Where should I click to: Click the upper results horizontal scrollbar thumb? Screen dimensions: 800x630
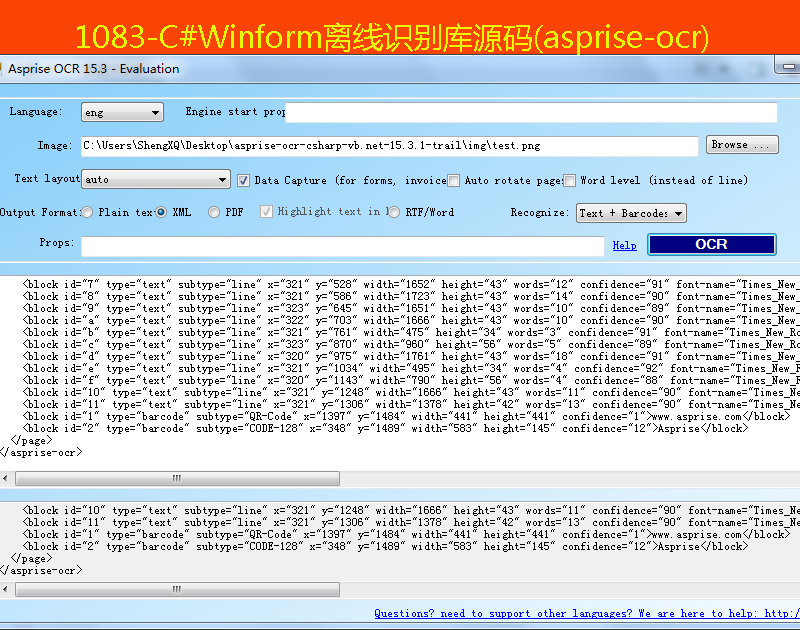[177, 478]
